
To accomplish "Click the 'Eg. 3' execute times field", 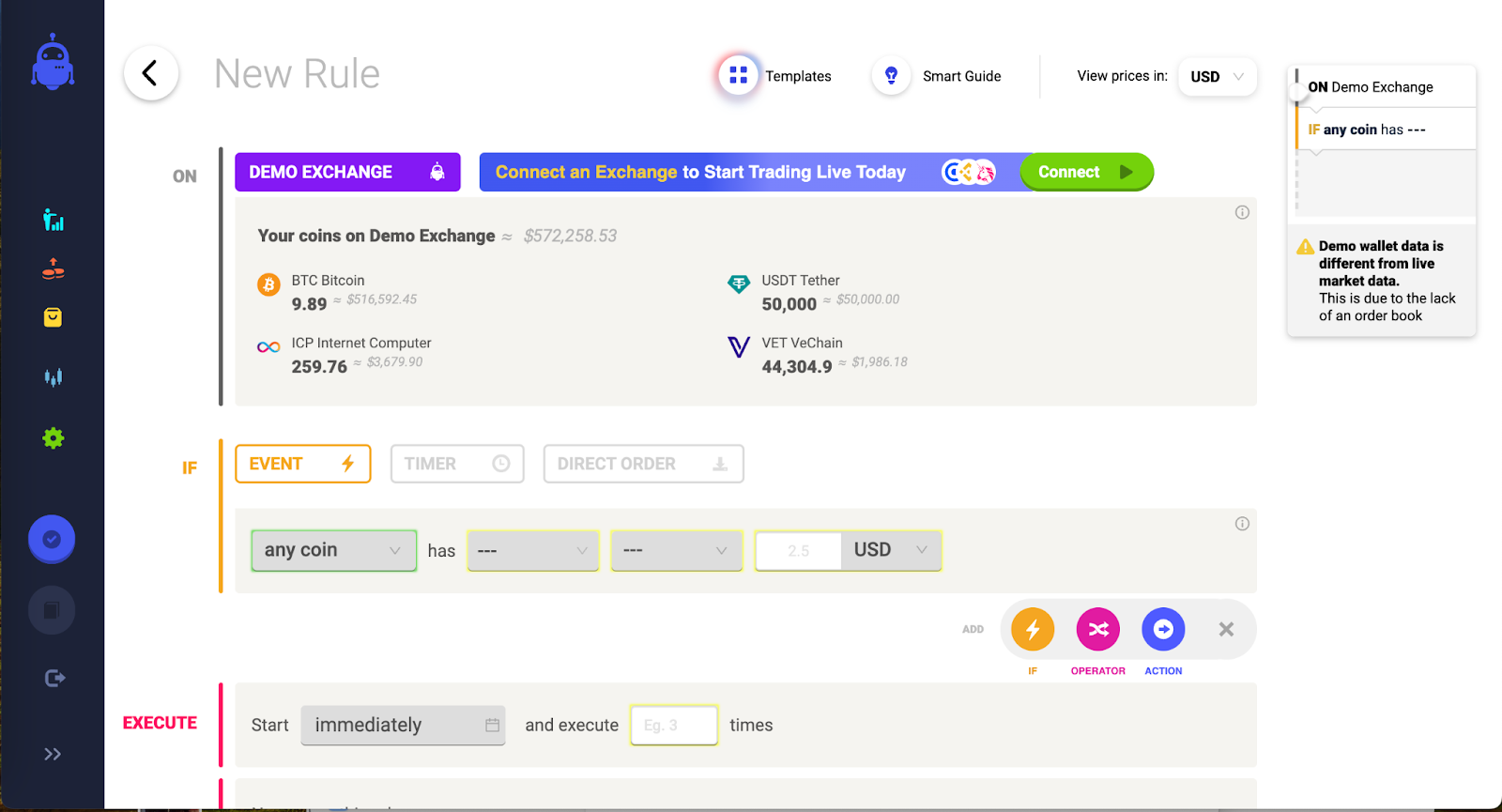I will (674, 725).
